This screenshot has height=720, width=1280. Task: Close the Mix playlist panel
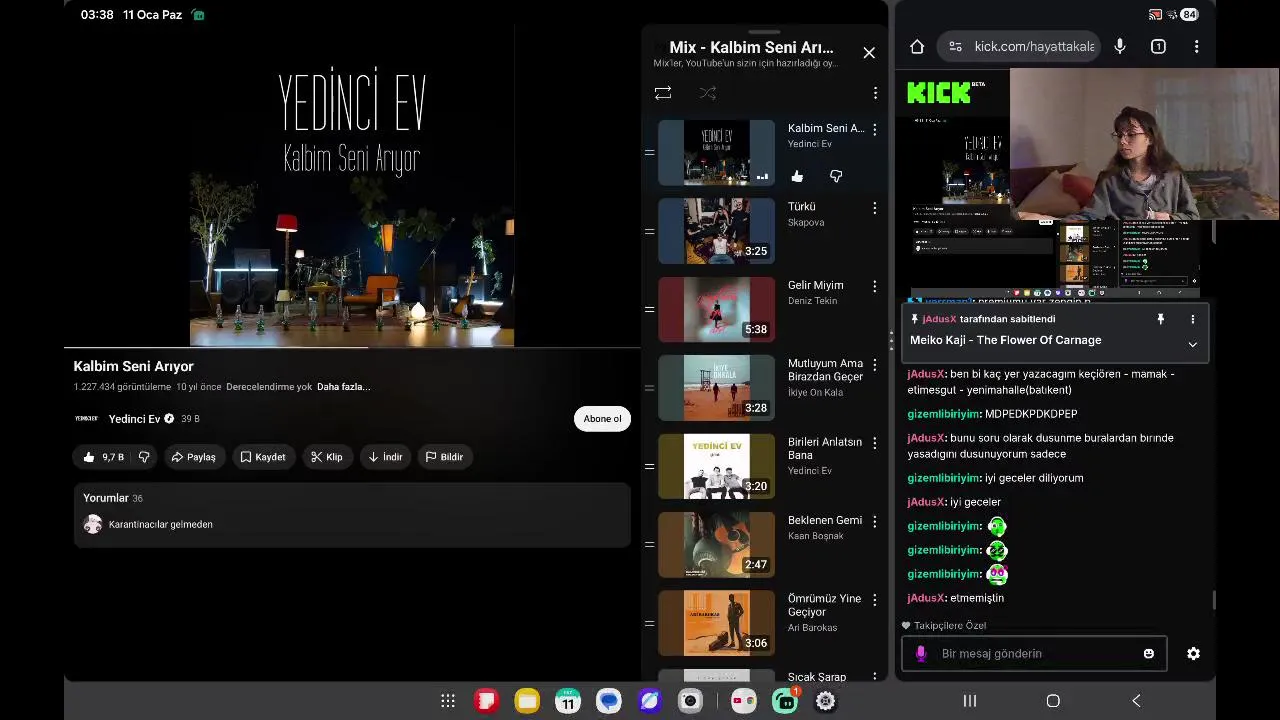pos(869,53)
